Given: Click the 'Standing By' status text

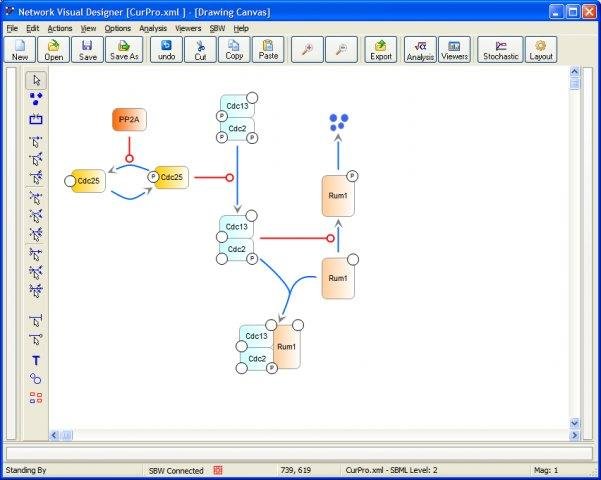Looking at the screenshot, I should pyautogui.click(x=26, y=470).
